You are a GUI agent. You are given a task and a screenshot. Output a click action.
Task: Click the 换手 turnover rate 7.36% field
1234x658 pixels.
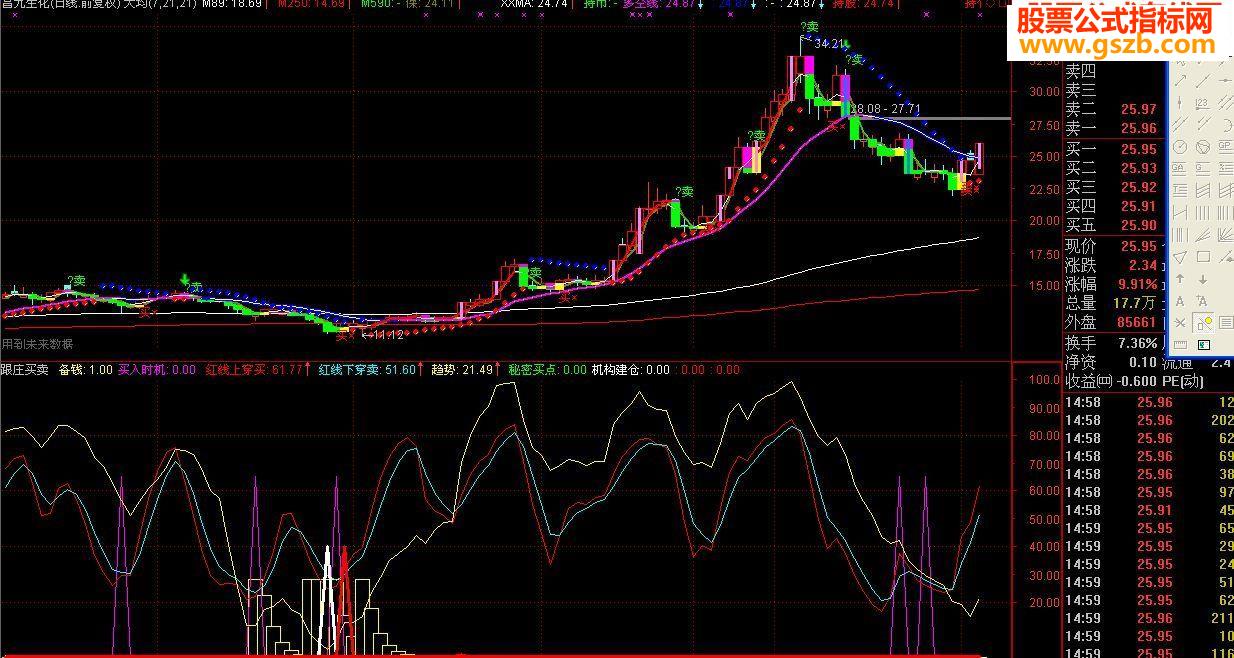[x=1110, y=343]
